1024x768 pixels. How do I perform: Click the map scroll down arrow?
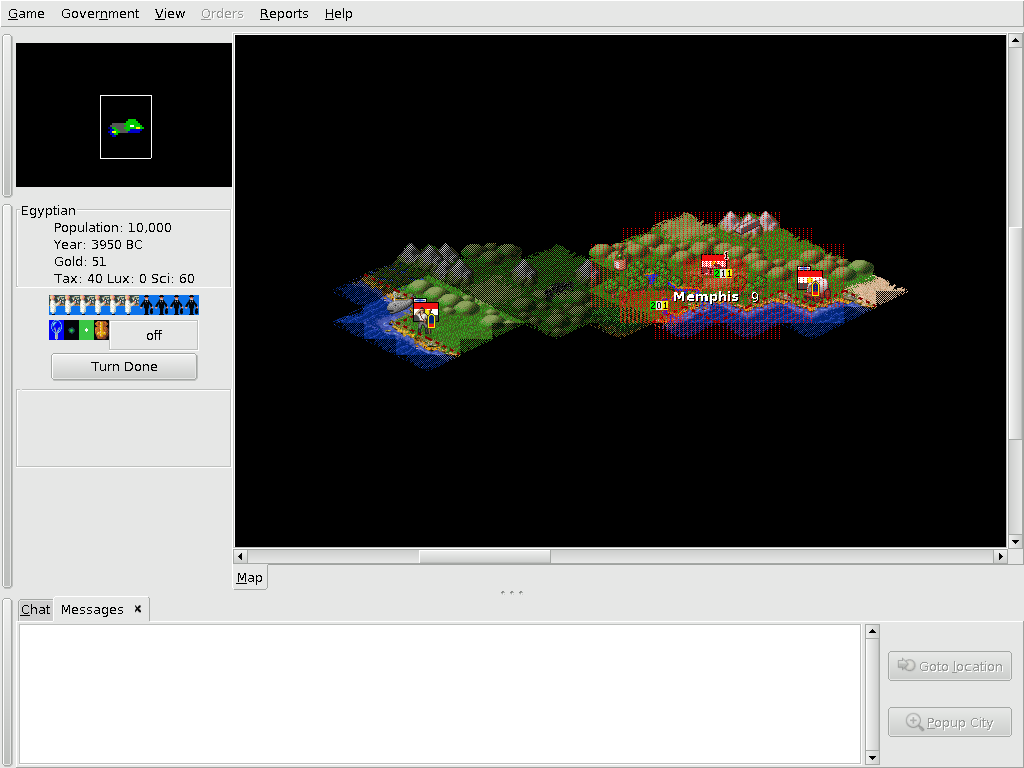click(x=1016, y=541)
